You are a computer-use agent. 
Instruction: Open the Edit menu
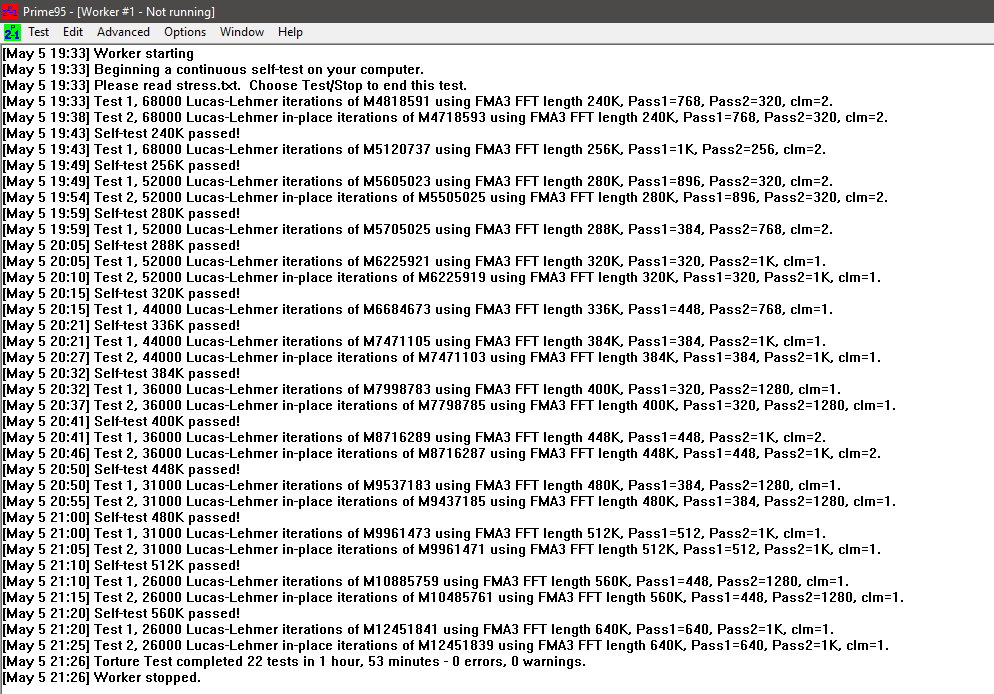[x=73, y=32]
